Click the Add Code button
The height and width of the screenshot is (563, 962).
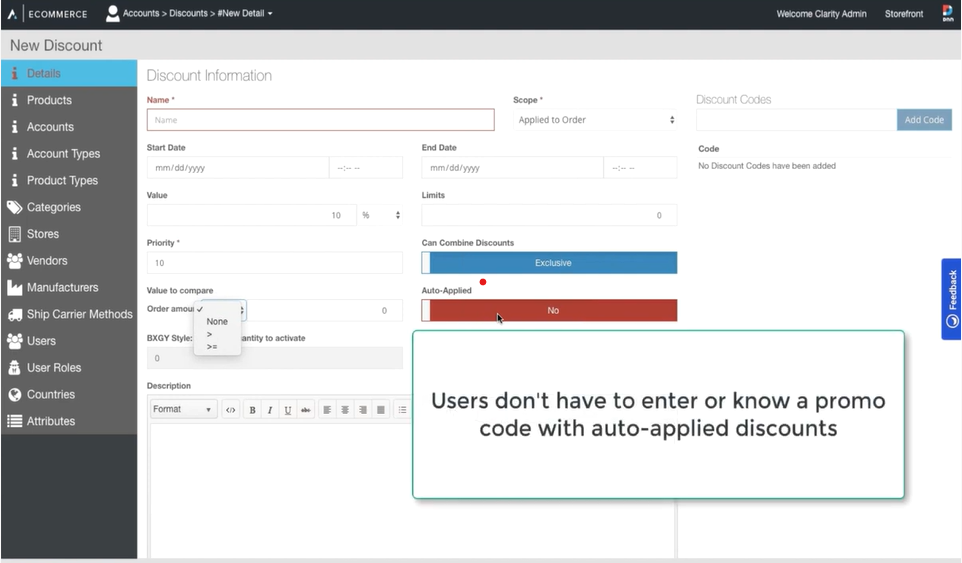pos(924,120)
